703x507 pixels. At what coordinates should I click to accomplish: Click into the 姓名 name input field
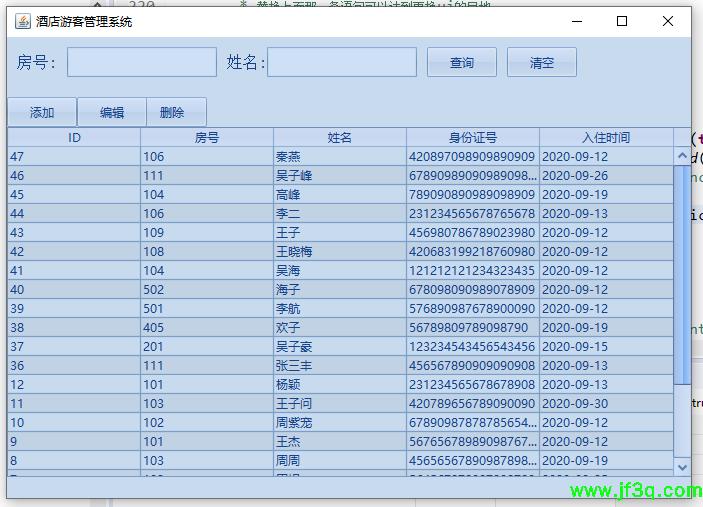tap(341, 63)
